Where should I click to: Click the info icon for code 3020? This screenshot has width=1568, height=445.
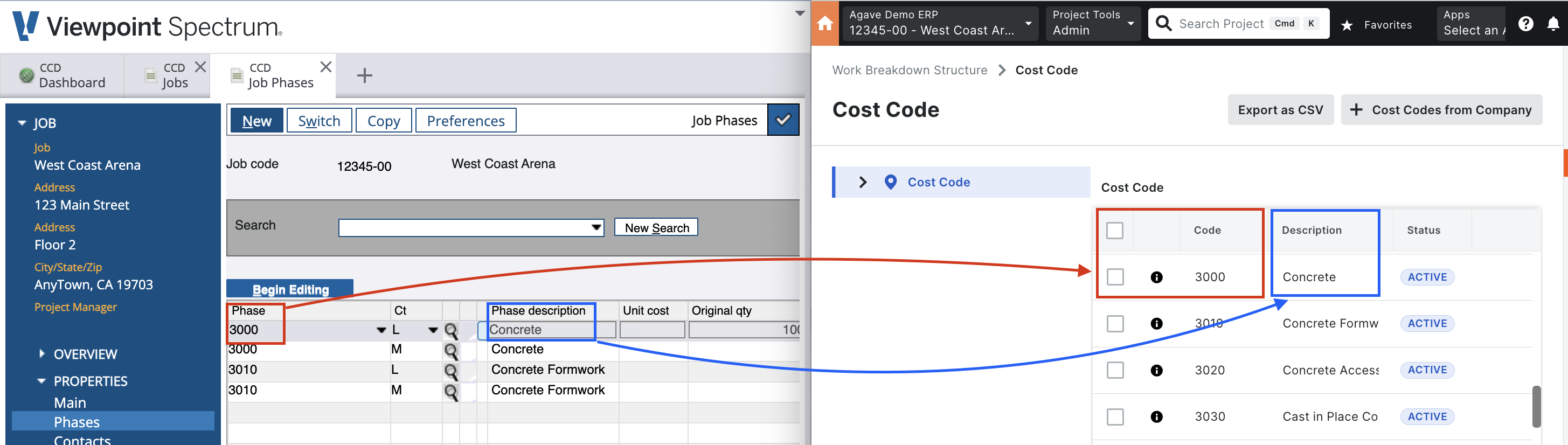1156,371
